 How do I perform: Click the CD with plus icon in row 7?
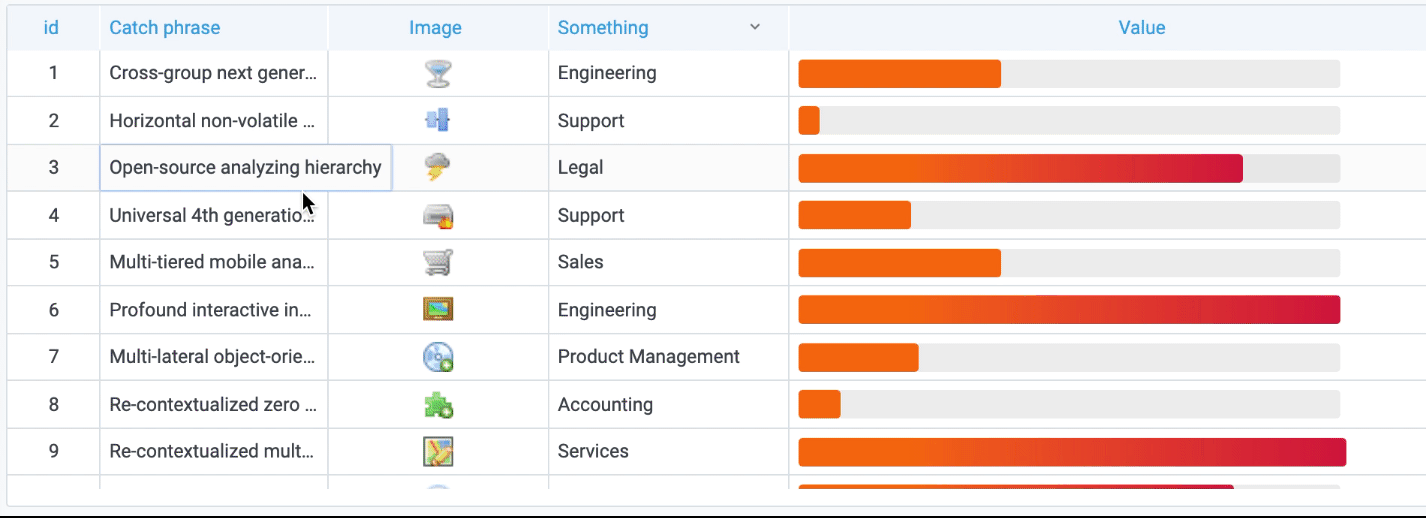coord(438,357)
